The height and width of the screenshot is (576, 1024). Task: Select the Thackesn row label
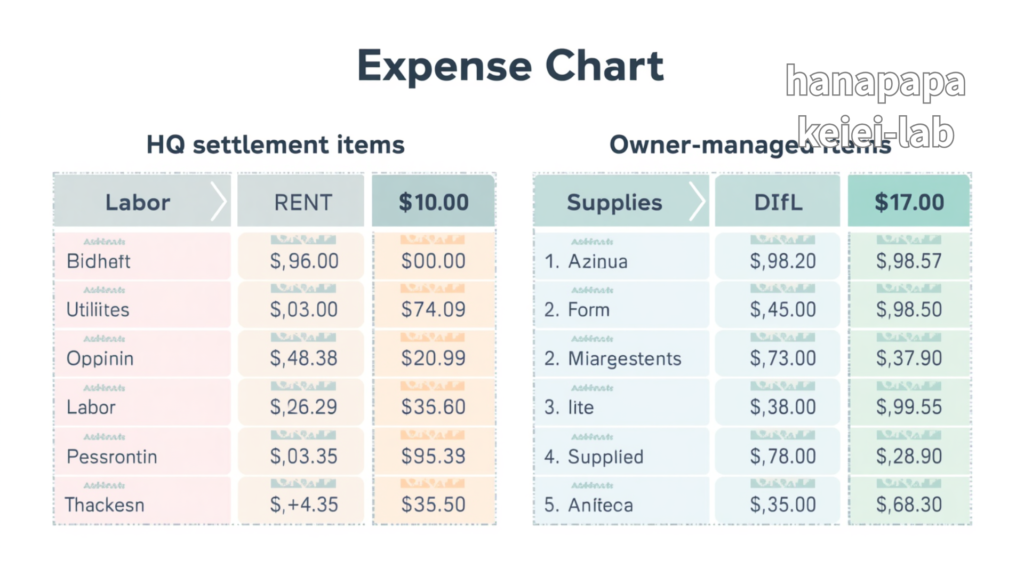[105, 505]
